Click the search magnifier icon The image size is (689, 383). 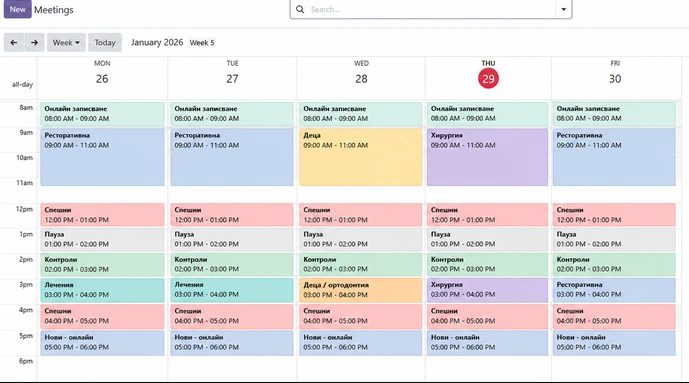[300, 9]
